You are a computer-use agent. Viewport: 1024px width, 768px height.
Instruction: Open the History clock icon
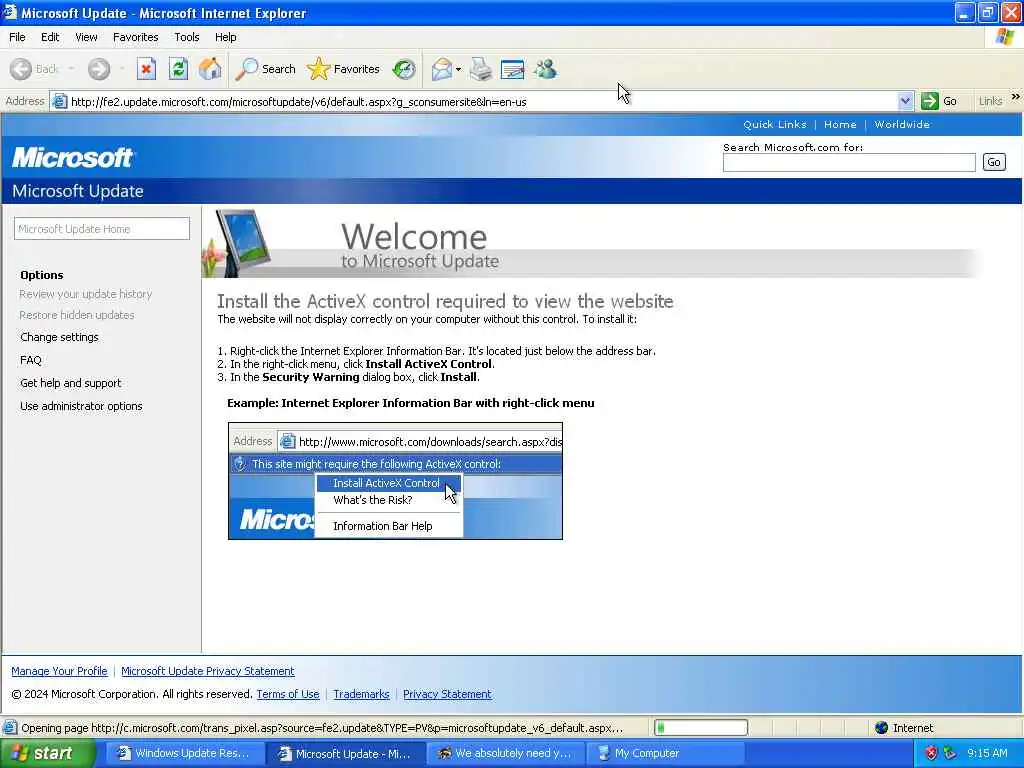tap(404, 69)
